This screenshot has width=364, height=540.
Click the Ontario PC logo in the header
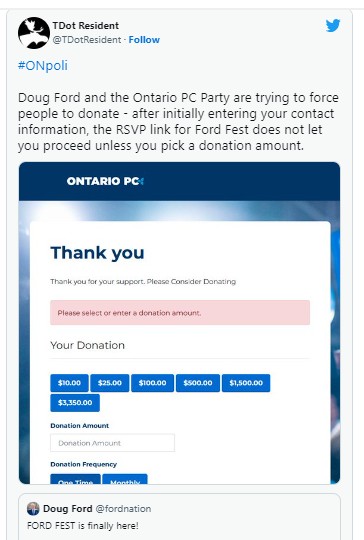tap(105, 181)
